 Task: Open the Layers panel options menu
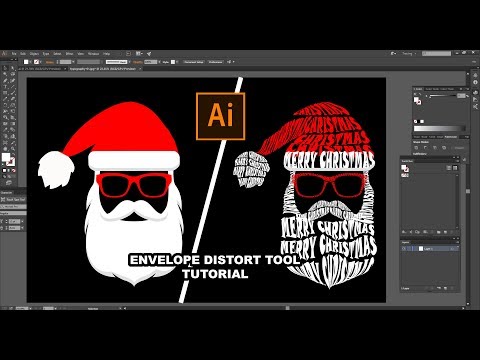[458, 242]
